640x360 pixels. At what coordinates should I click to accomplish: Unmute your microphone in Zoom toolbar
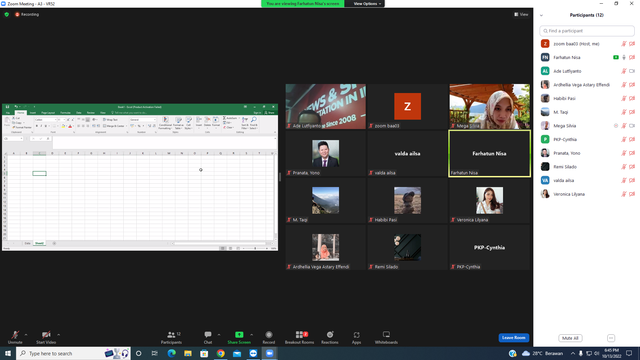pos(15,337)
